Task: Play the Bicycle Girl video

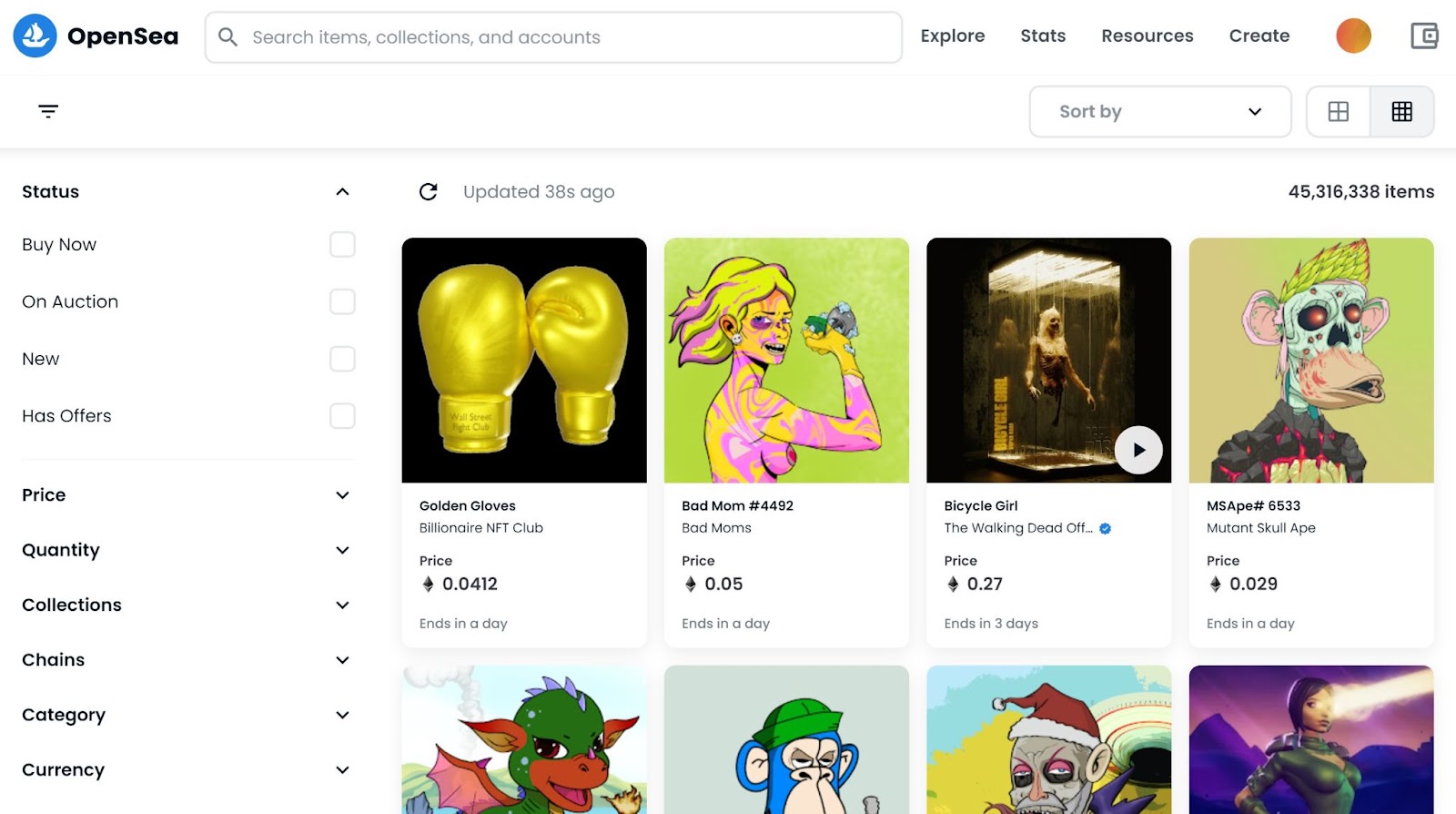Action: point(1138,450)
